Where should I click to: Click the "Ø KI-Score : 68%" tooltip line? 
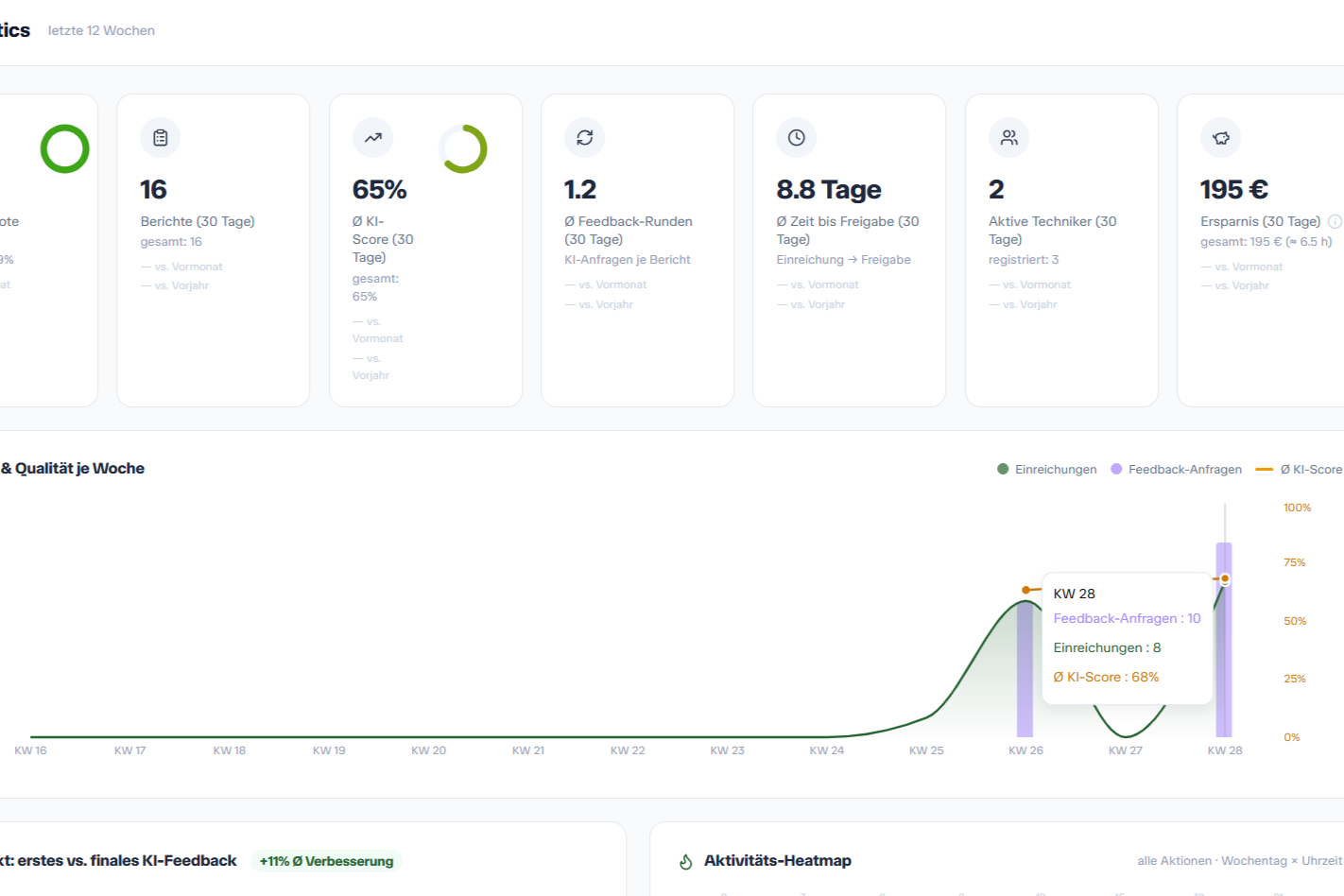1106,677
